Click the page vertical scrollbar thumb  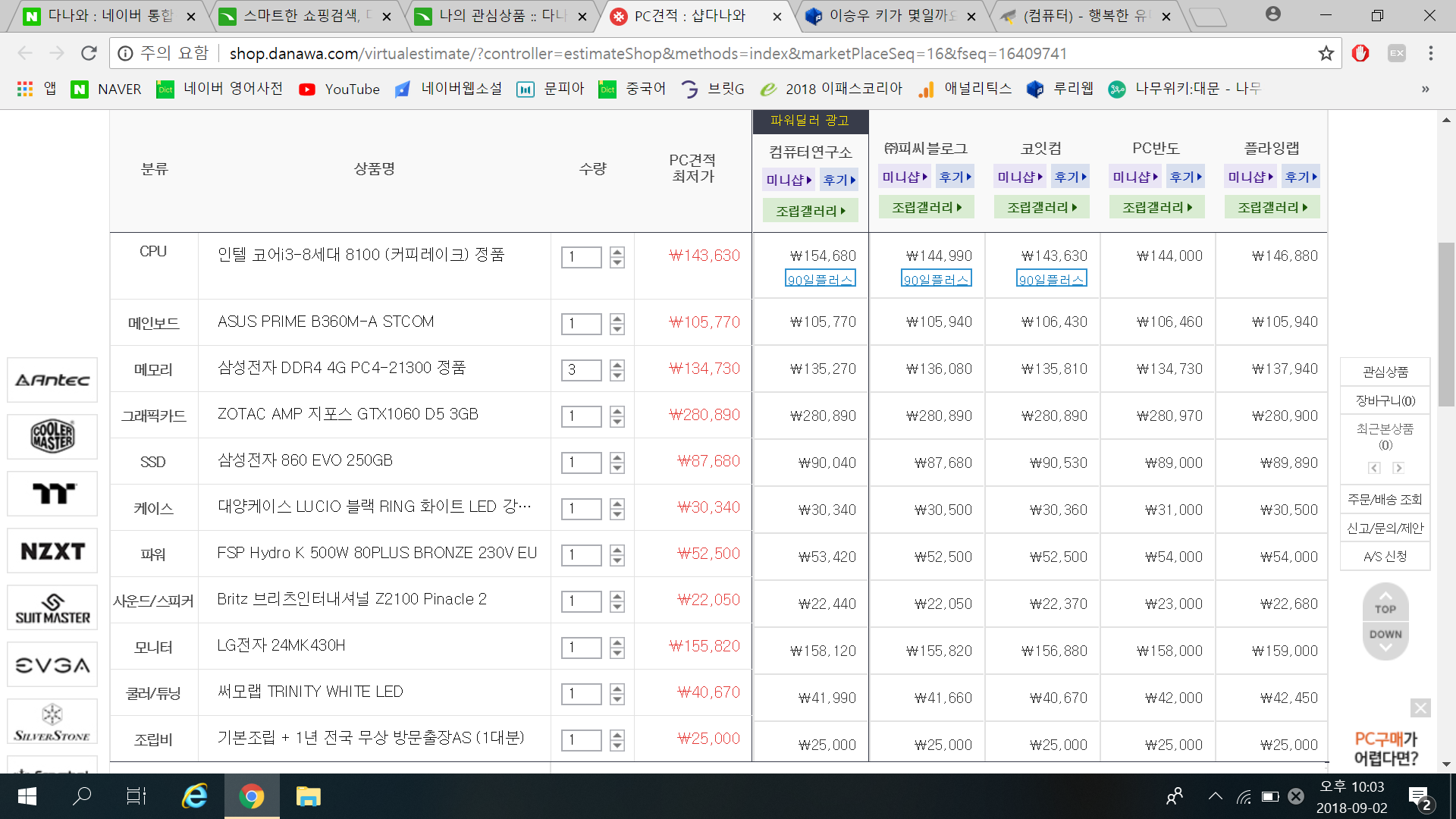1446,325
